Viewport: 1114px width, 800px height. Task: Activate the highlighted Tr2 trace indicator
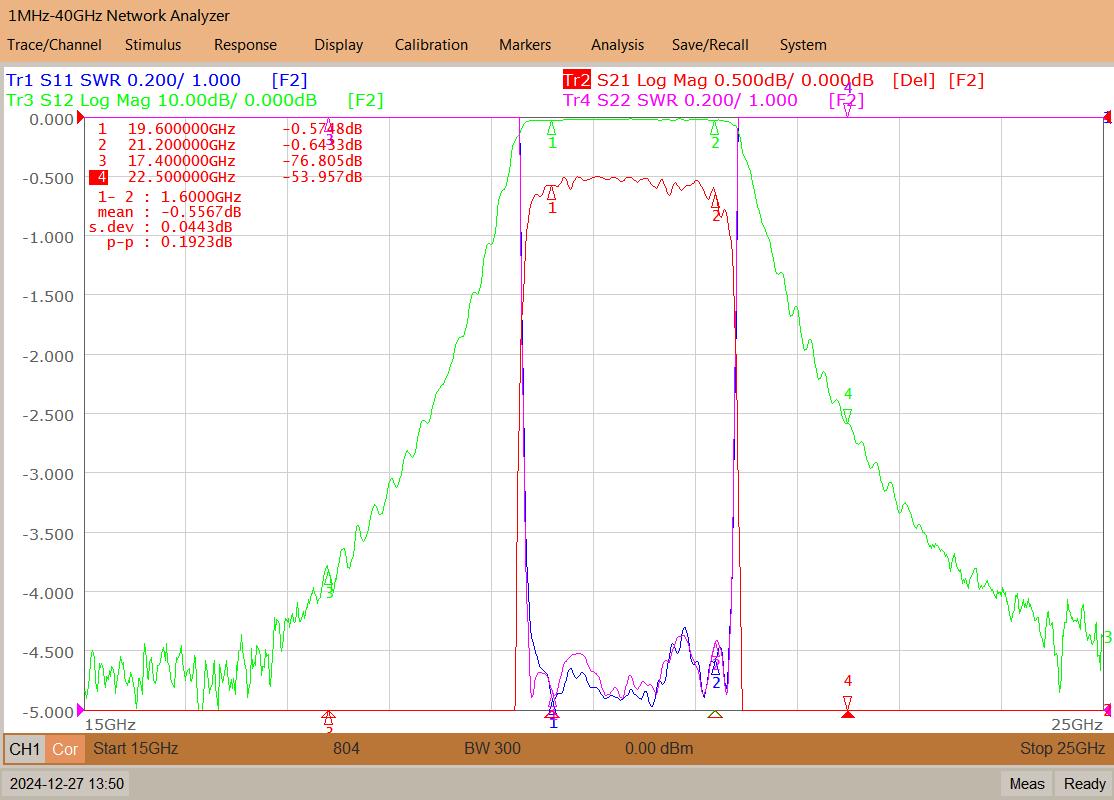(576, 80)
